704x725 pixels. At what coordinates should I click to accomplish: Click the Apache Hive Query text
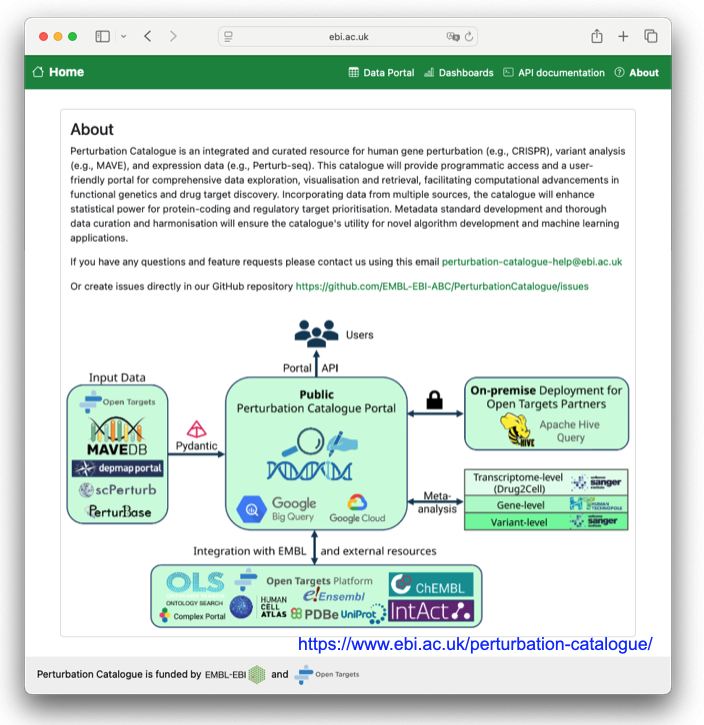point(569,431)
